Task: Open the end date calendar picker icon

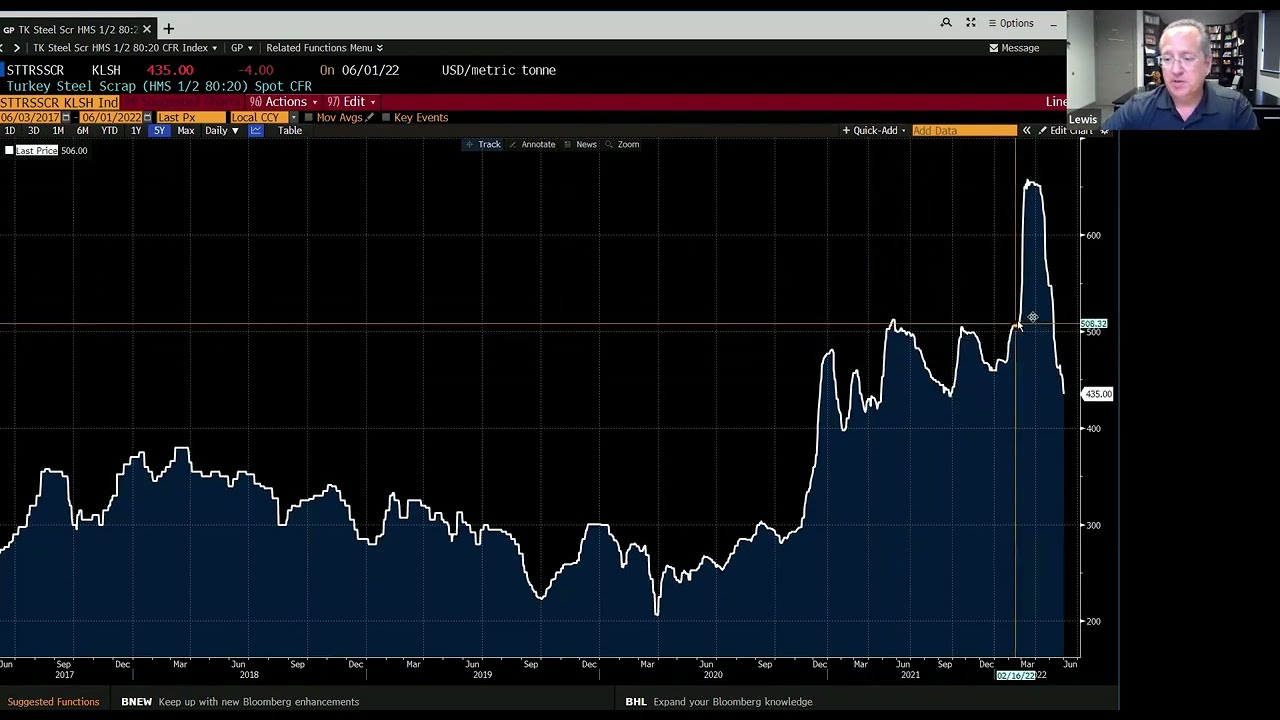Action: click(147, 118)
